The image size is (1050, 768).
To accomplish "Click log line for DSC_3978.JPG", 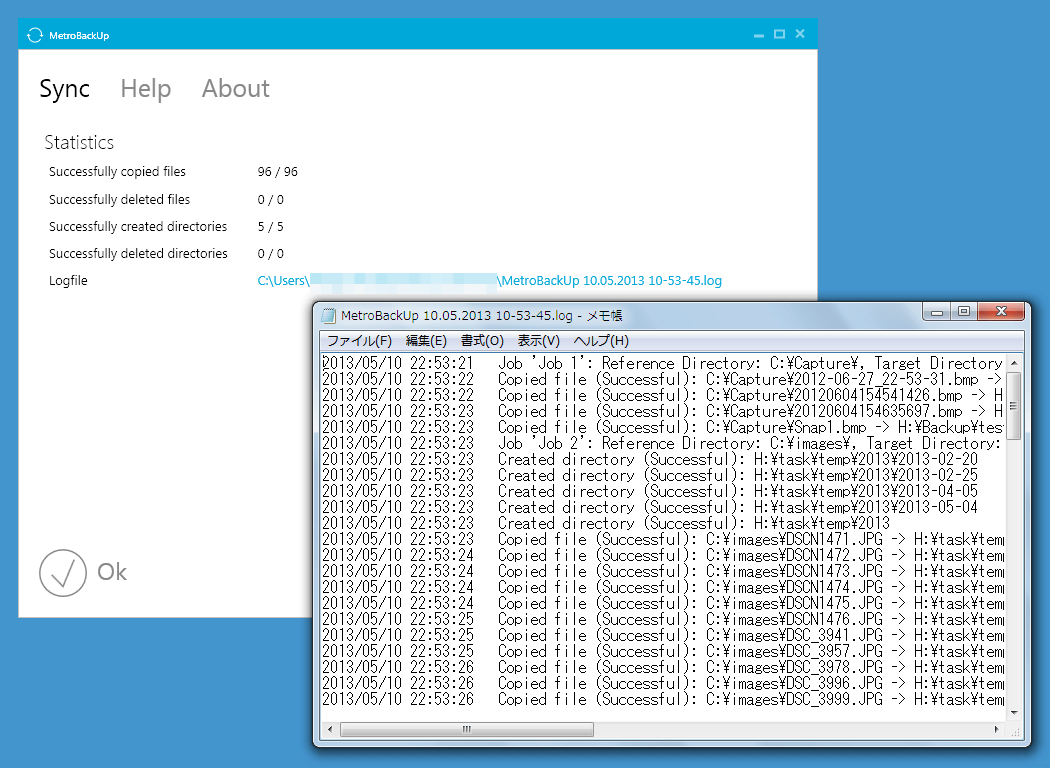I will 663,668.
